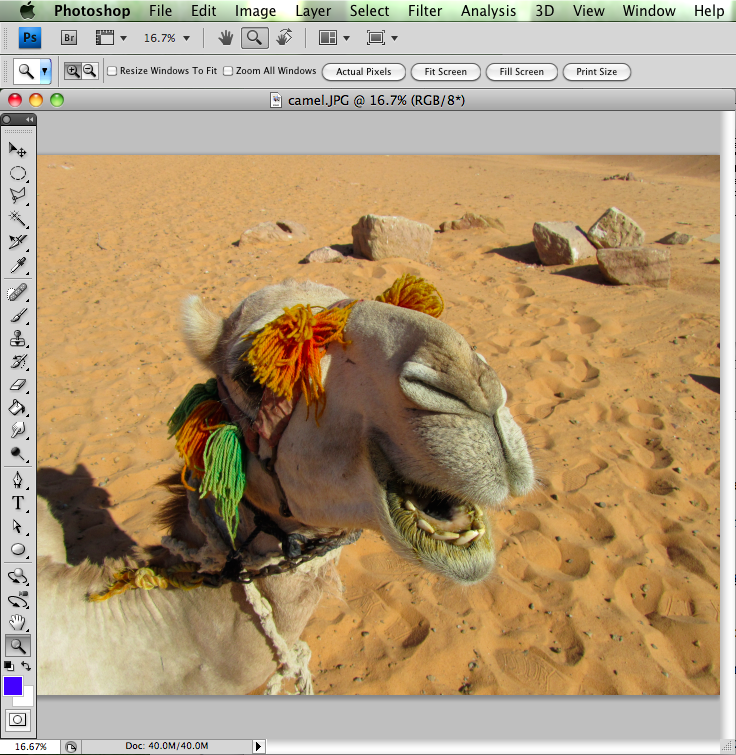Swap foreground and background colors
This screenshot has height=755, width=736.
pos(26,666)
